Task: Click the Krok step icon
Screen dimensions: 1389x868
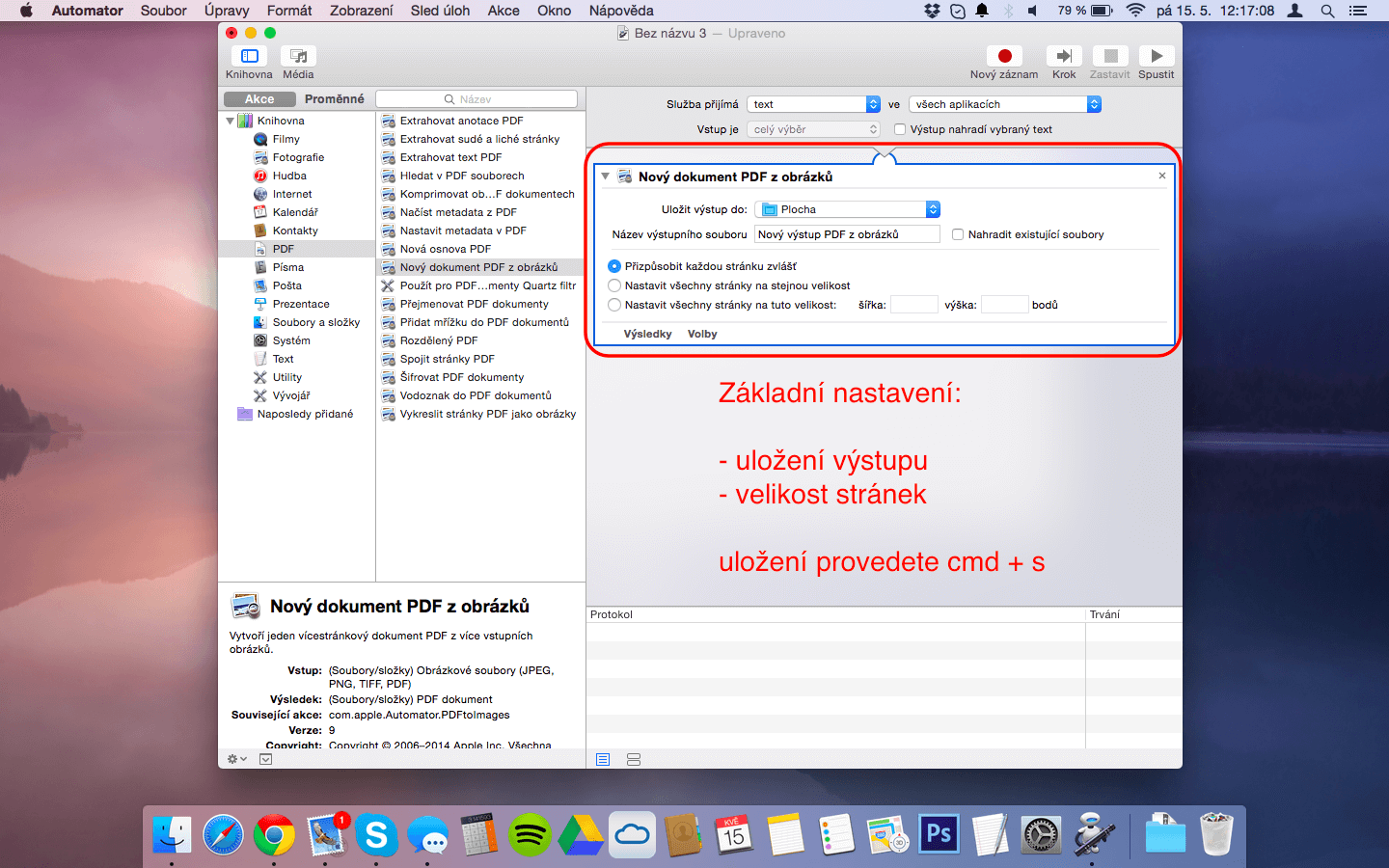Action: 1064,56
